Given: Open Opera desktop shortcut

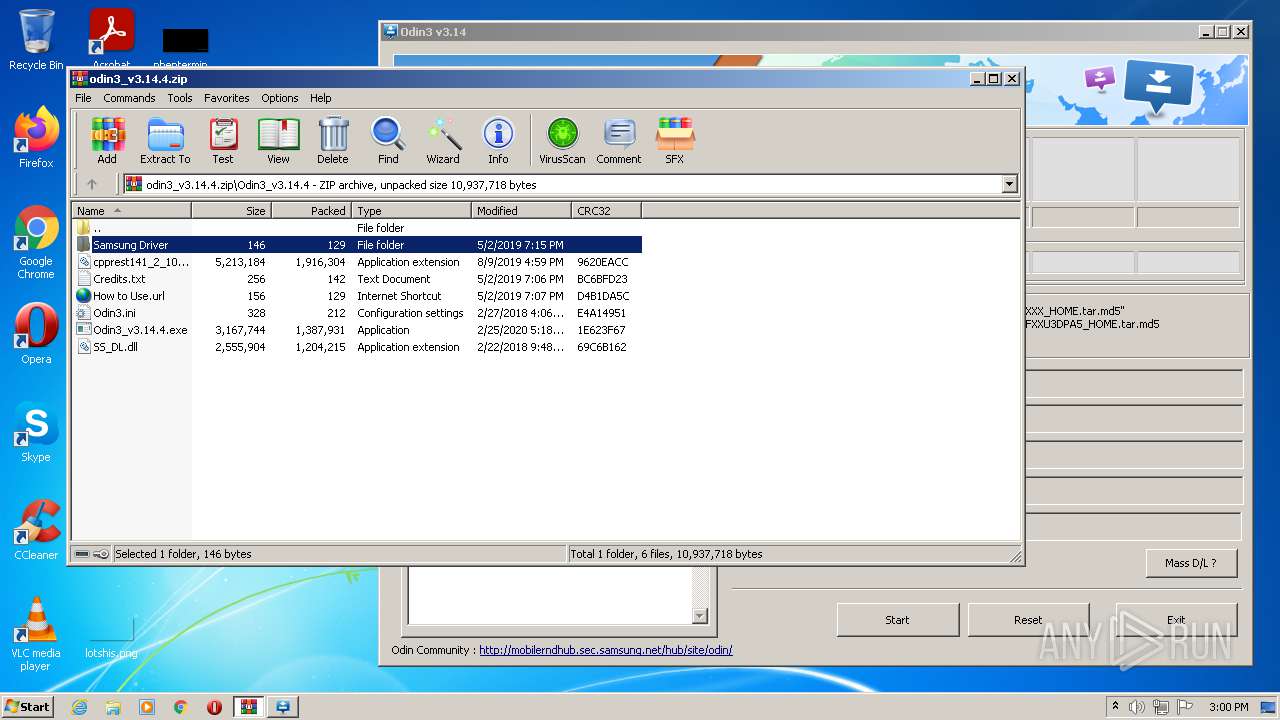Looking at the screenshot, I should (x=36, y=334).
